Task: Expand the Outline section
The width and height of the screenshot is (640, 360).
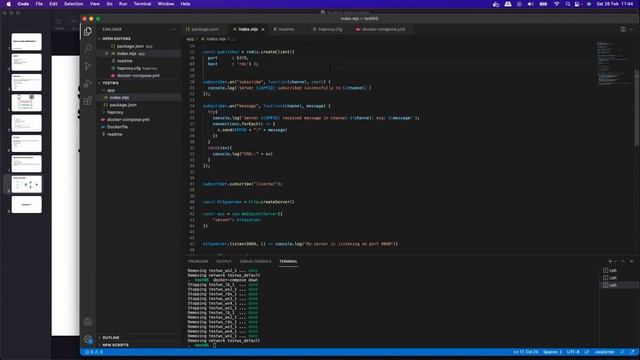Action: 111,338
